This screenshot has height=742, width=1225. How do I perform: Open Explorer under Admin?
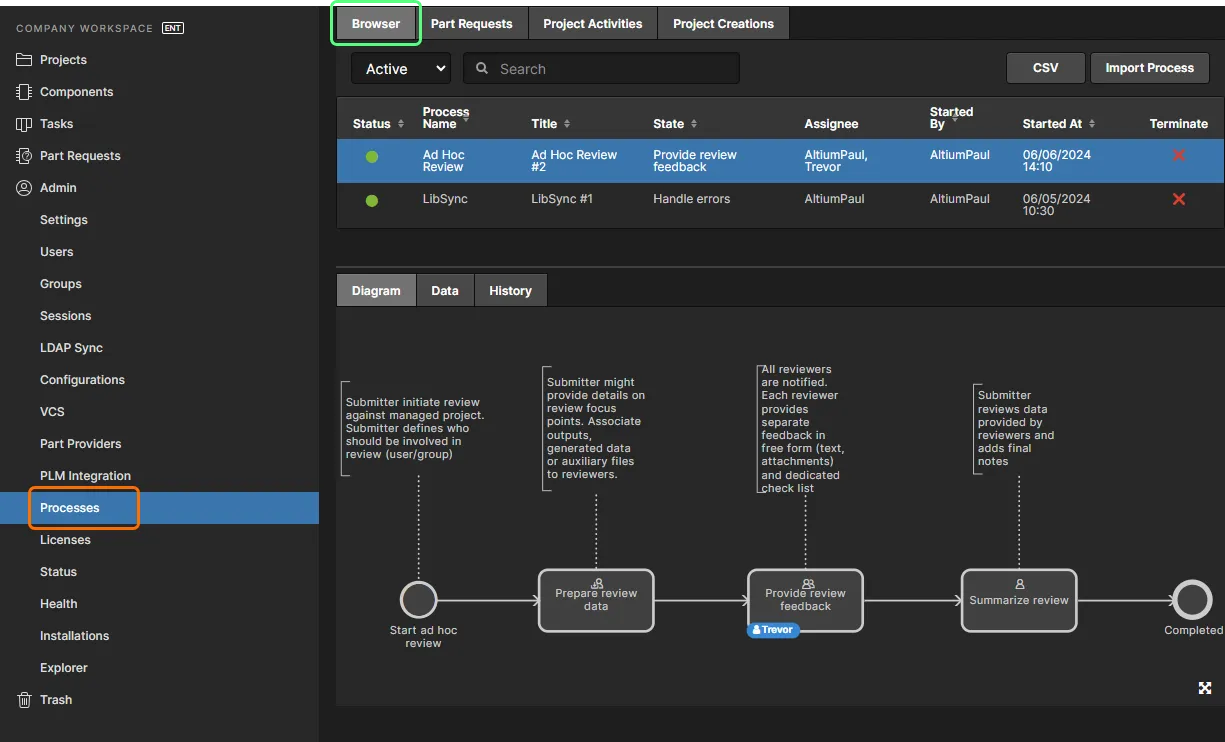coord(64,668)
